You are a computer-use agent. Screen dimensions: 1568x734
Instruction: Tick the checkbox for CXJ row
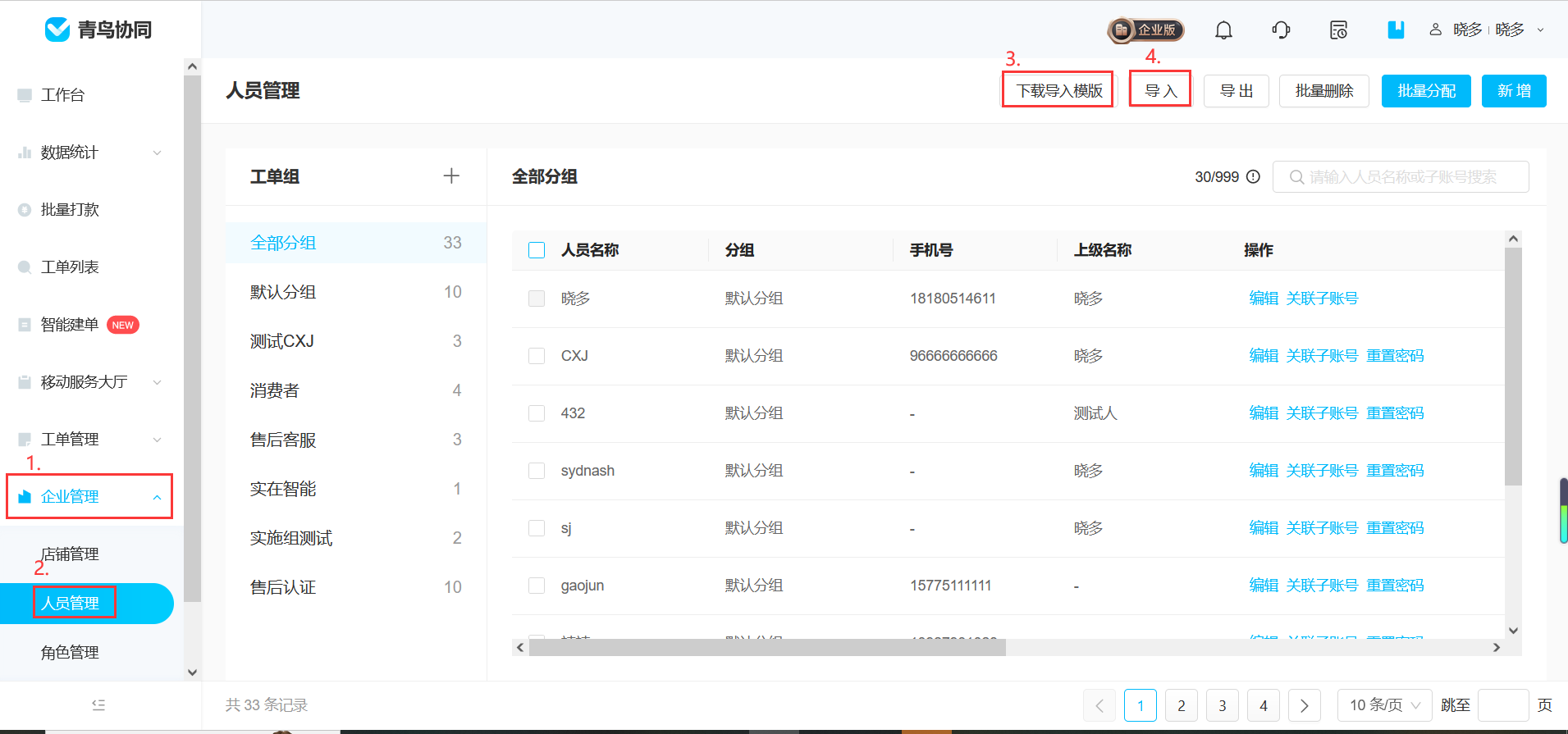537,356
